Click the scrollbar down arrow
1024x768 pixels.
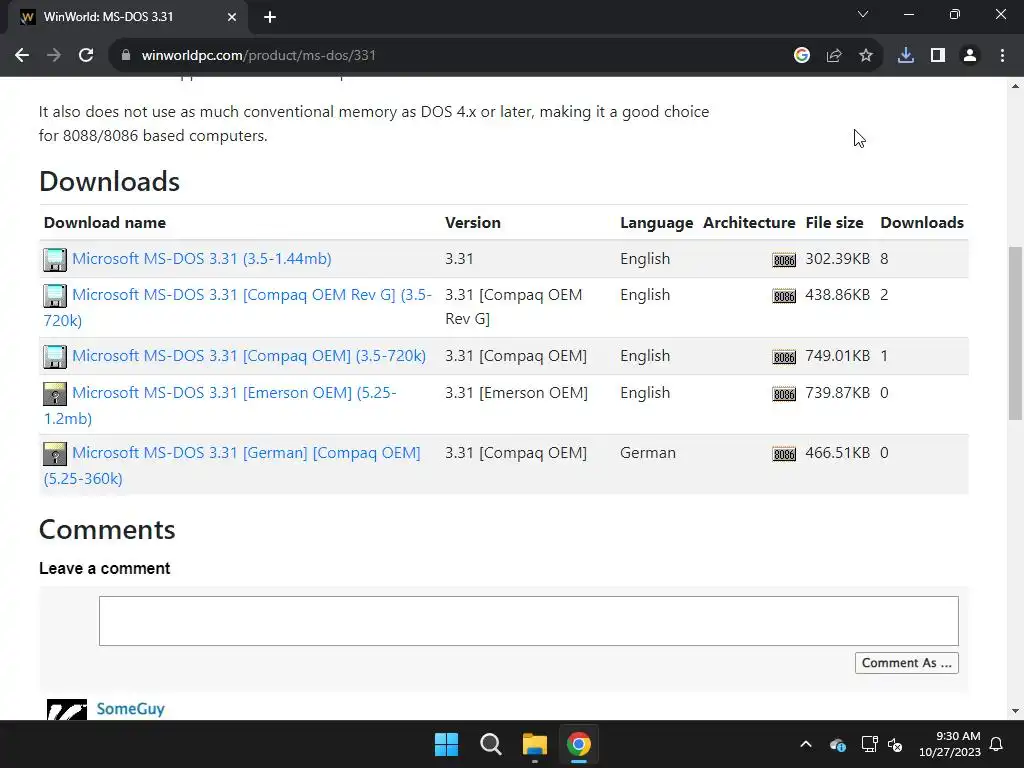(1015, 711)
